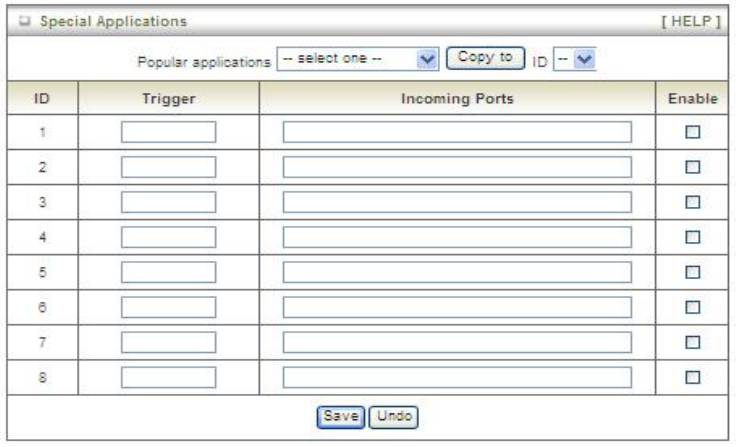Check the Enable box for row 7
Image resolution: width=736 pixels, height=447 pixels.
692,342
